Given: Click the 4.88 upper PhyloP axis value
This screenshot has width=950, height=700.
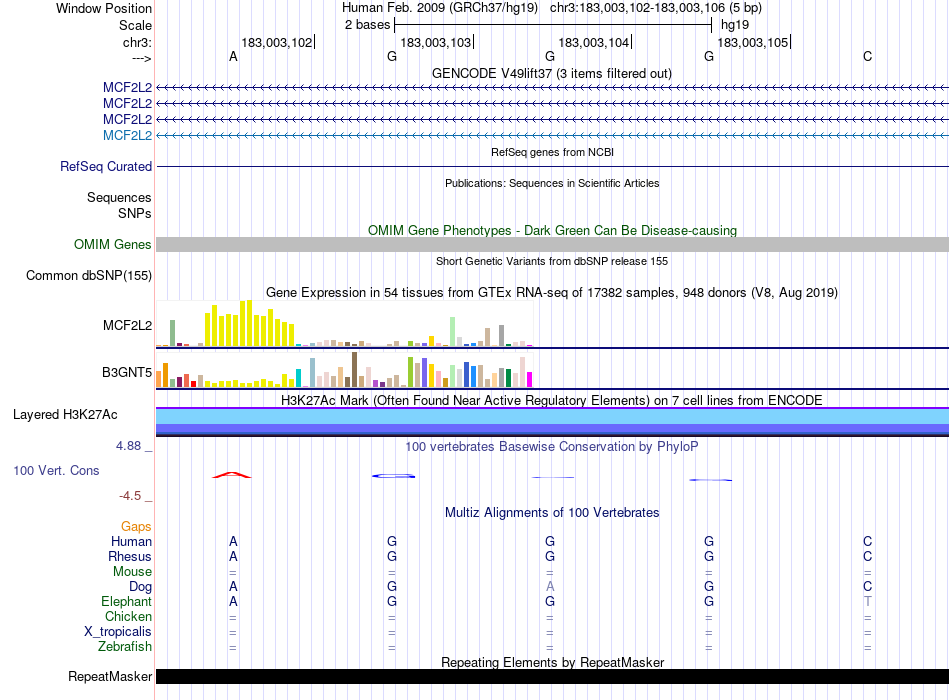Looking at the screenshot, I should pyautogui.click(x=128, y=446).
